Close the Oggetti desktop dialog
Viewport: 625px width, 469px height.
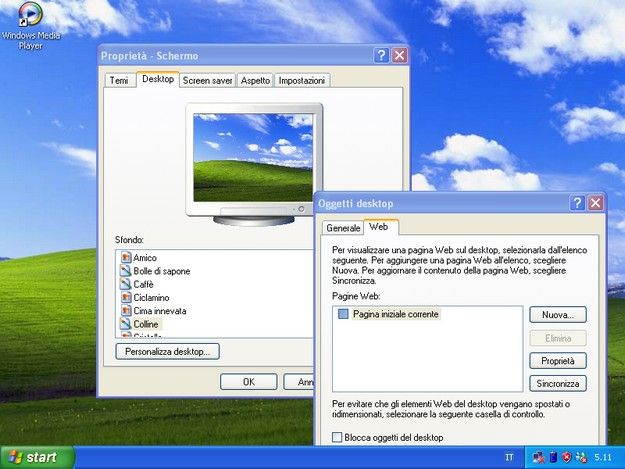[596, 203]
